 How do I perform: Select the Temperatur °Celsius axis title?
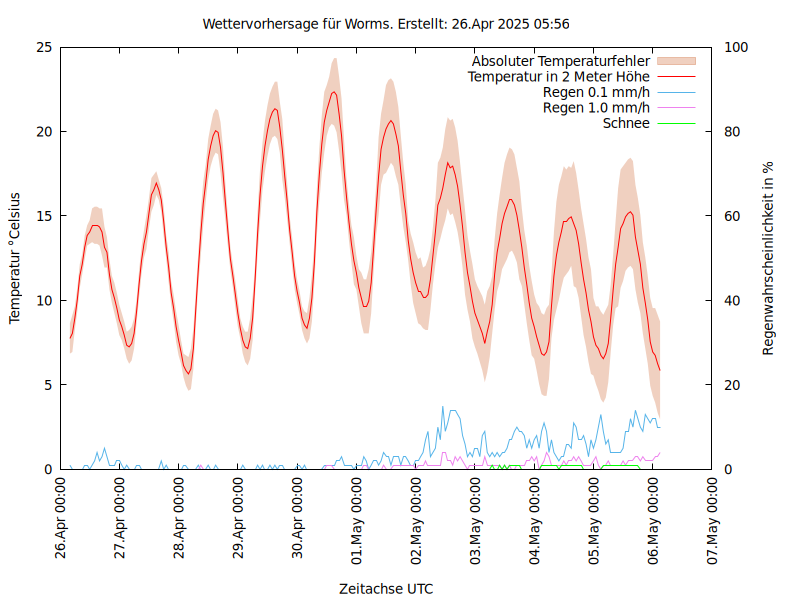click(x=15, y=258)
